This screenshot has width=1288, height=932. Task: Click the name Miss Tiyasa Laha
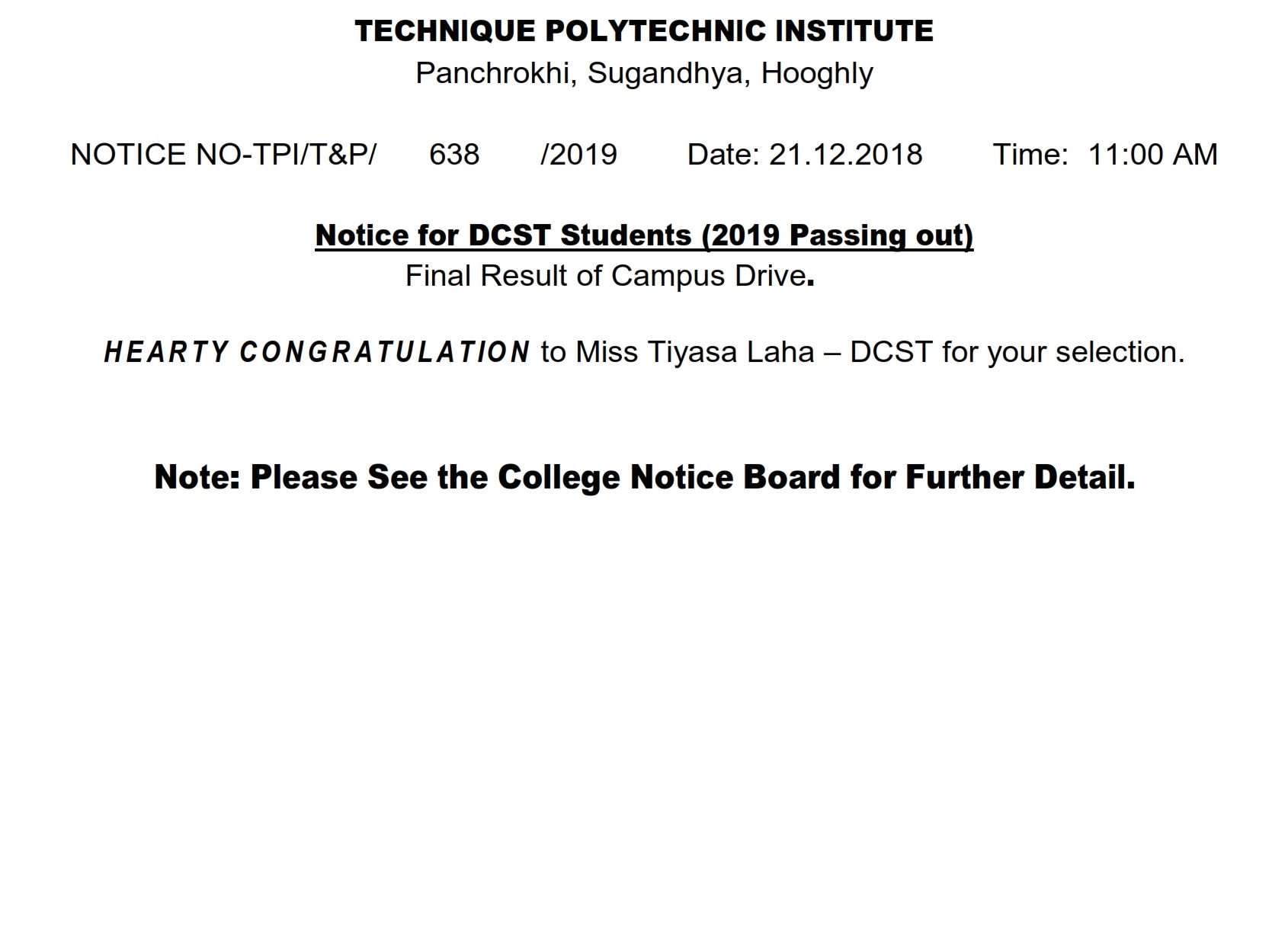pos(695,352)
